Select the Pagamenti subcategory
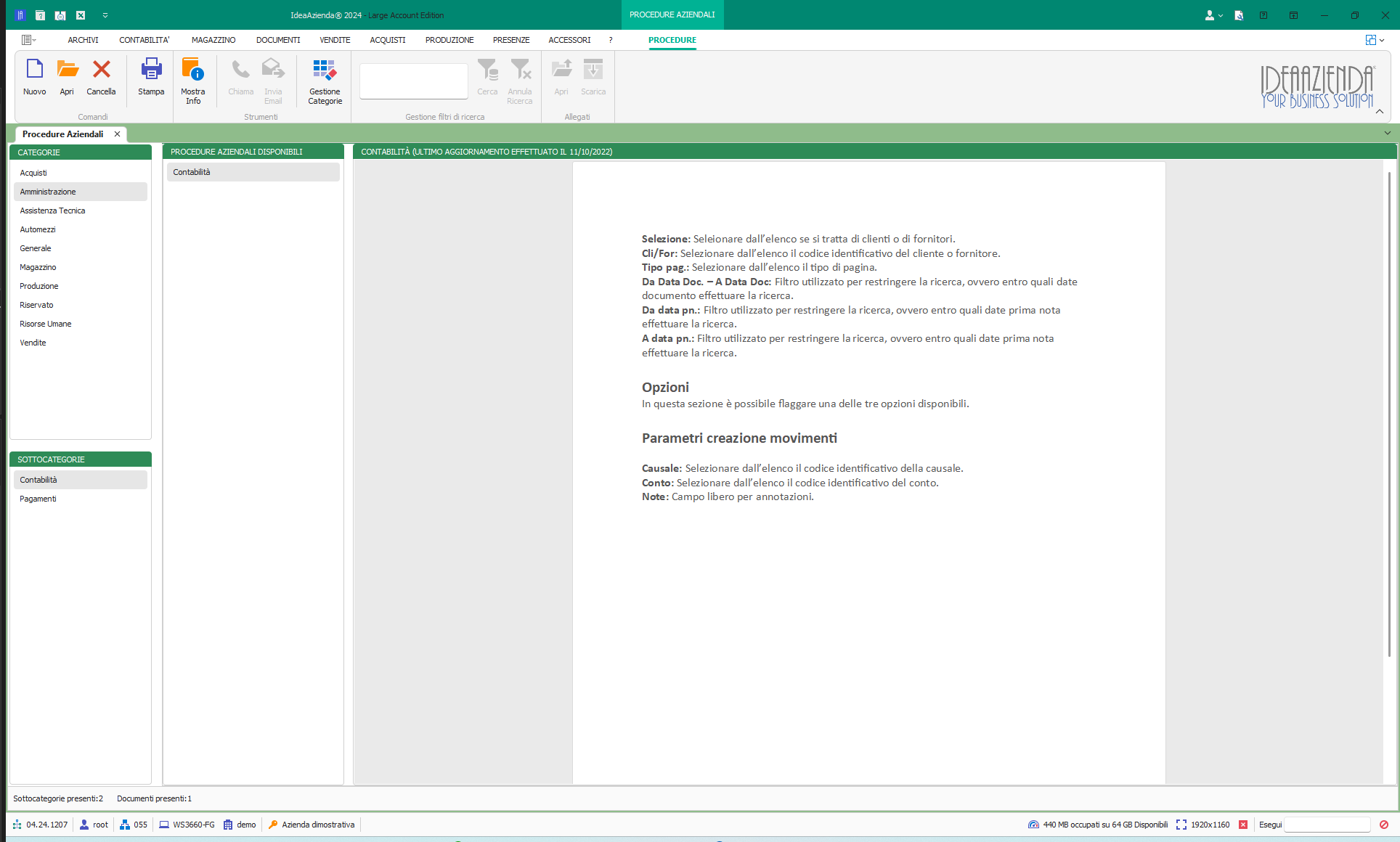1400x842 pixels. pyautogui.click(x=81, y=499)
